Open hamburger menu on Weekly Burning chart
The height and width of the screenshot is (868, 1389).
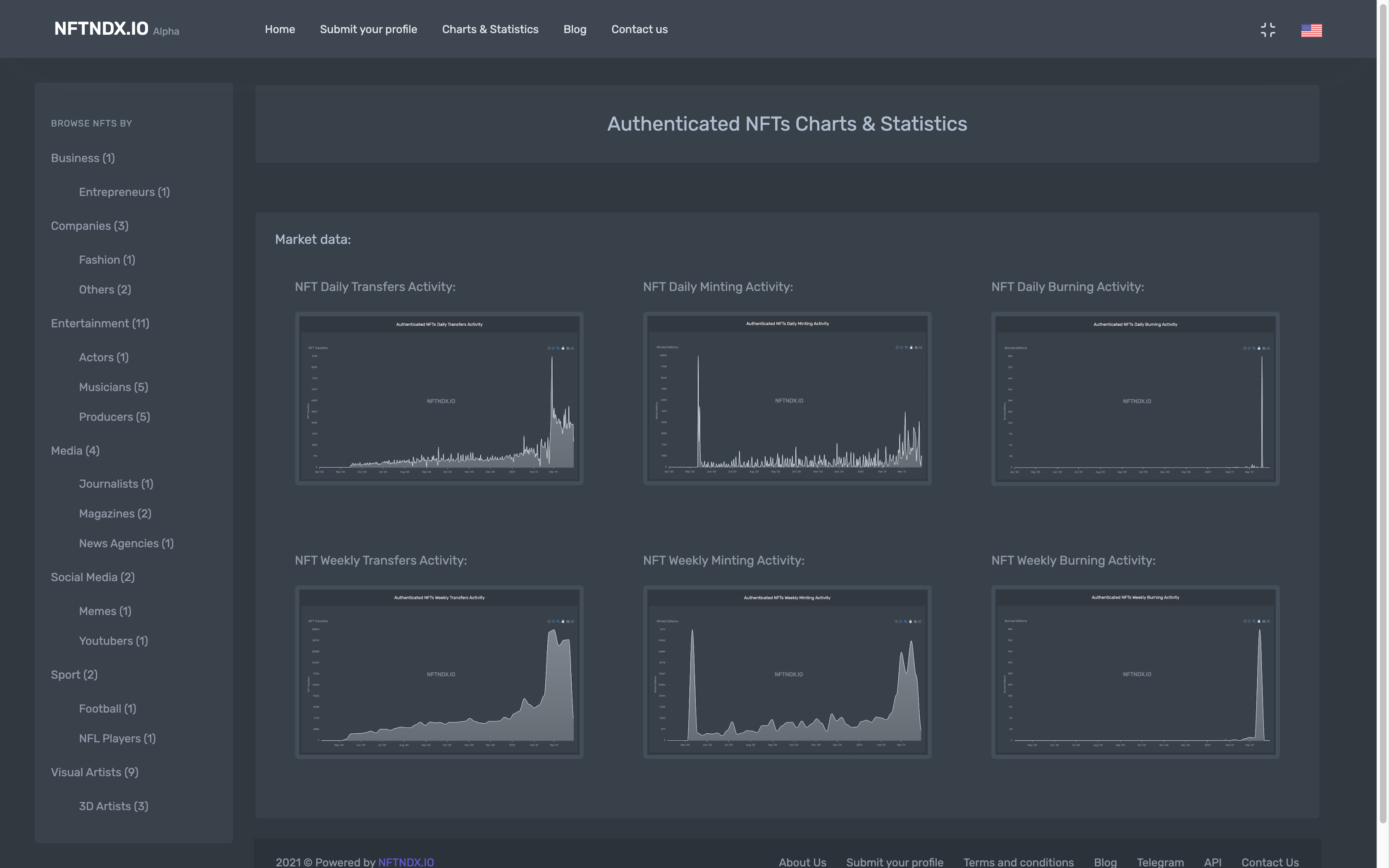click(1268, 620)
